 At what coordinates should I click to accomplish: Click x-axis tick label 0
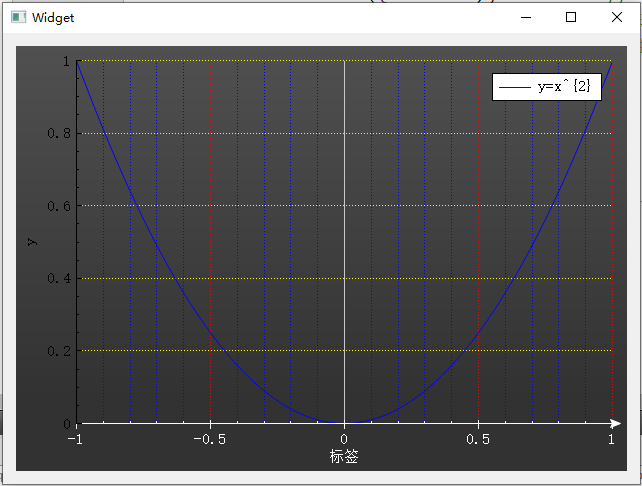coord(344,439)
